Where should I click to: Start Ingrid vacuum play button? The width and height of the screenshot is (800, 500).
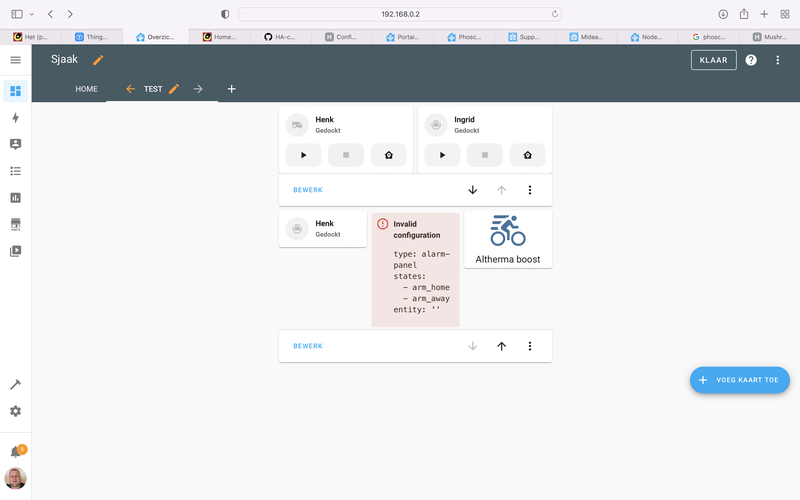[x=442, y=155]
